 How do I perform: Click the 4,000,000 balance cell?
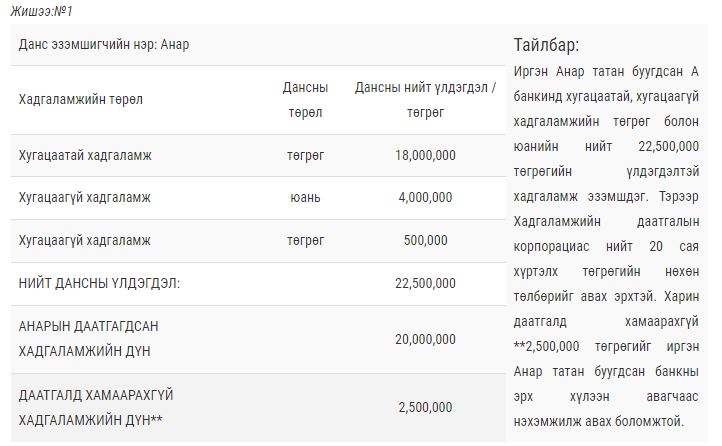coord(426,198)
